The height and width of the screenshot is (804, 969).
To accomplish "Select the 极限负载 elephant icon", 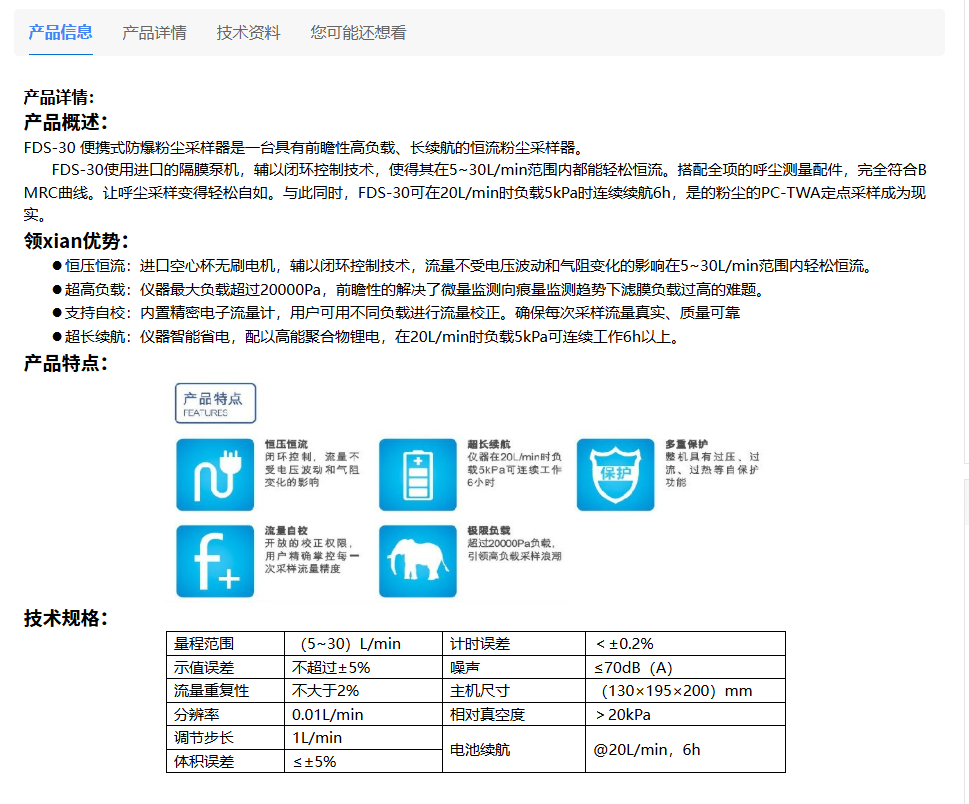I will pyautogui.click(x=417, y=561).
